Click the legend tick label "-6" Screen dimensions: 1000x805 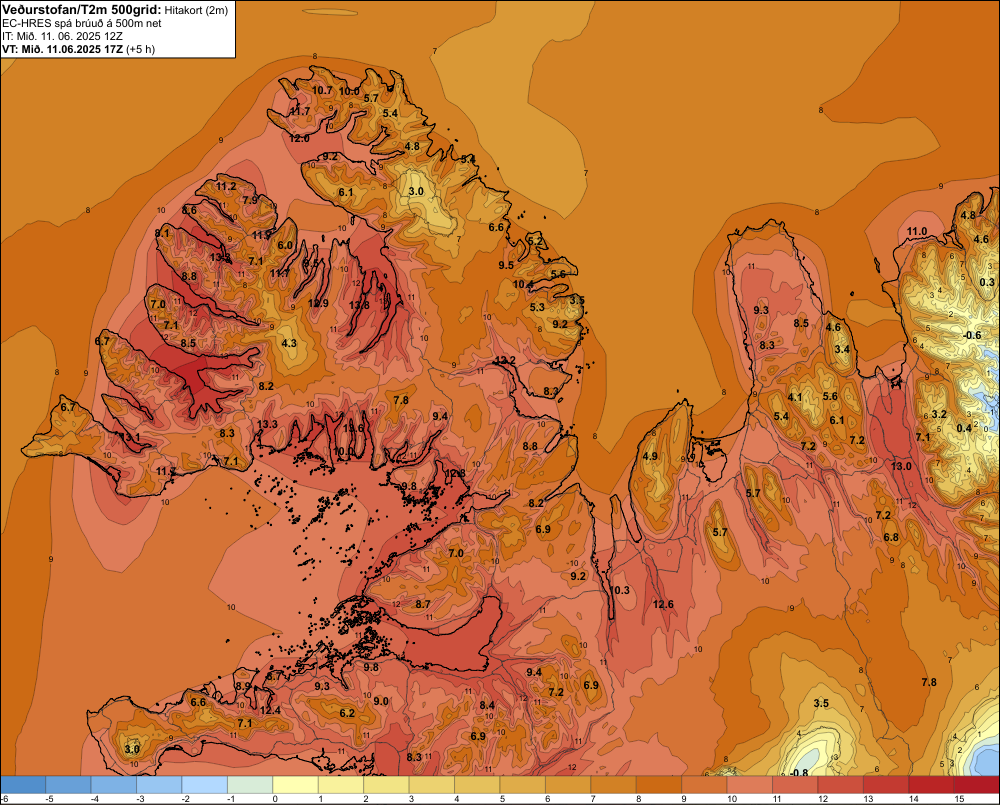click(4, 799)
